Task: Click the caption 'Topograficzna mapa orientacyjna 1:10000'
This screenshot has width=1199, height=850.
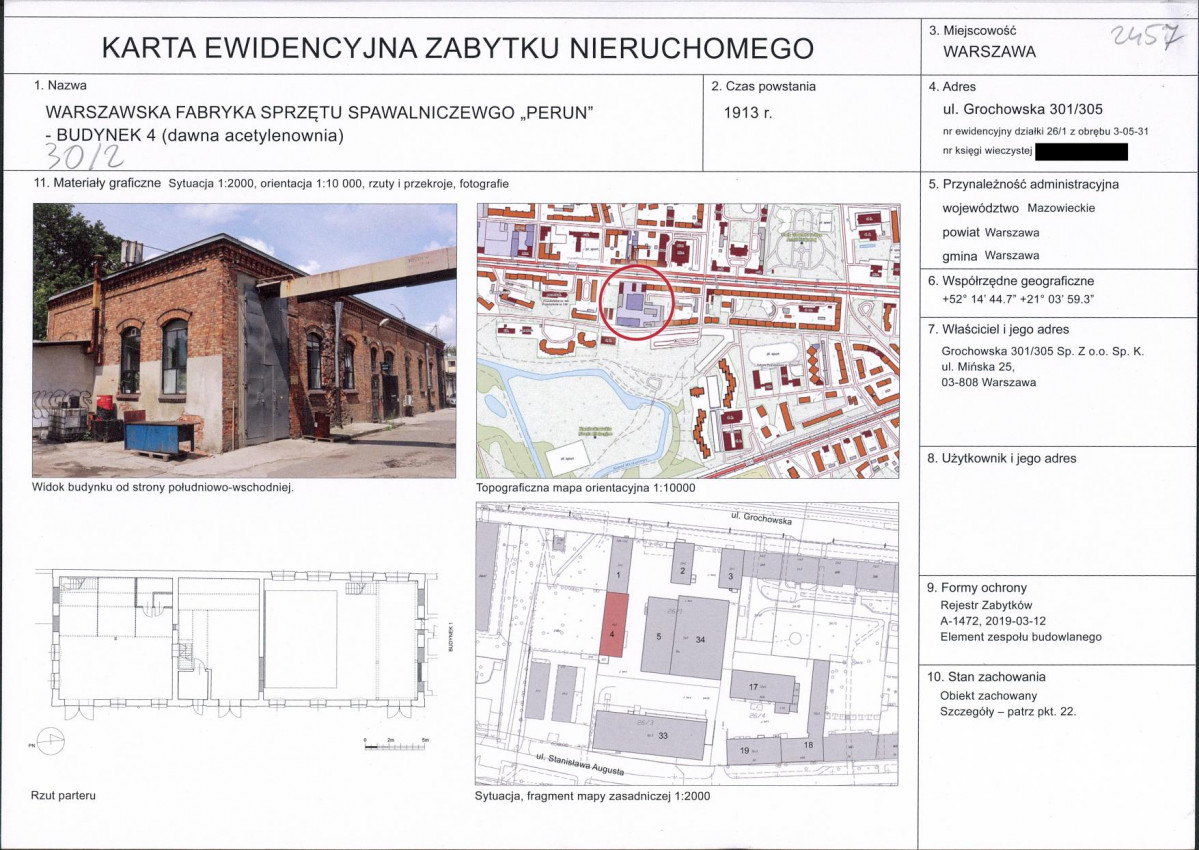Action: [x=586, y=488]
